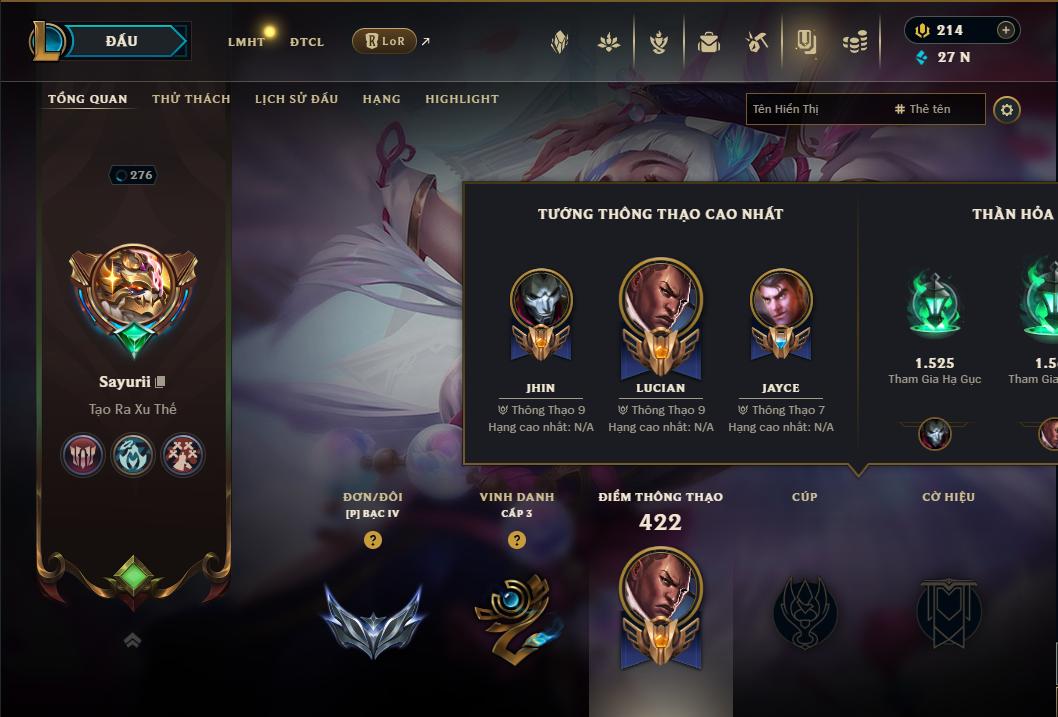This screenshot has height=717, width=1058.
Task: Copy the Sayurii name icon
Action: click(160, 382)
